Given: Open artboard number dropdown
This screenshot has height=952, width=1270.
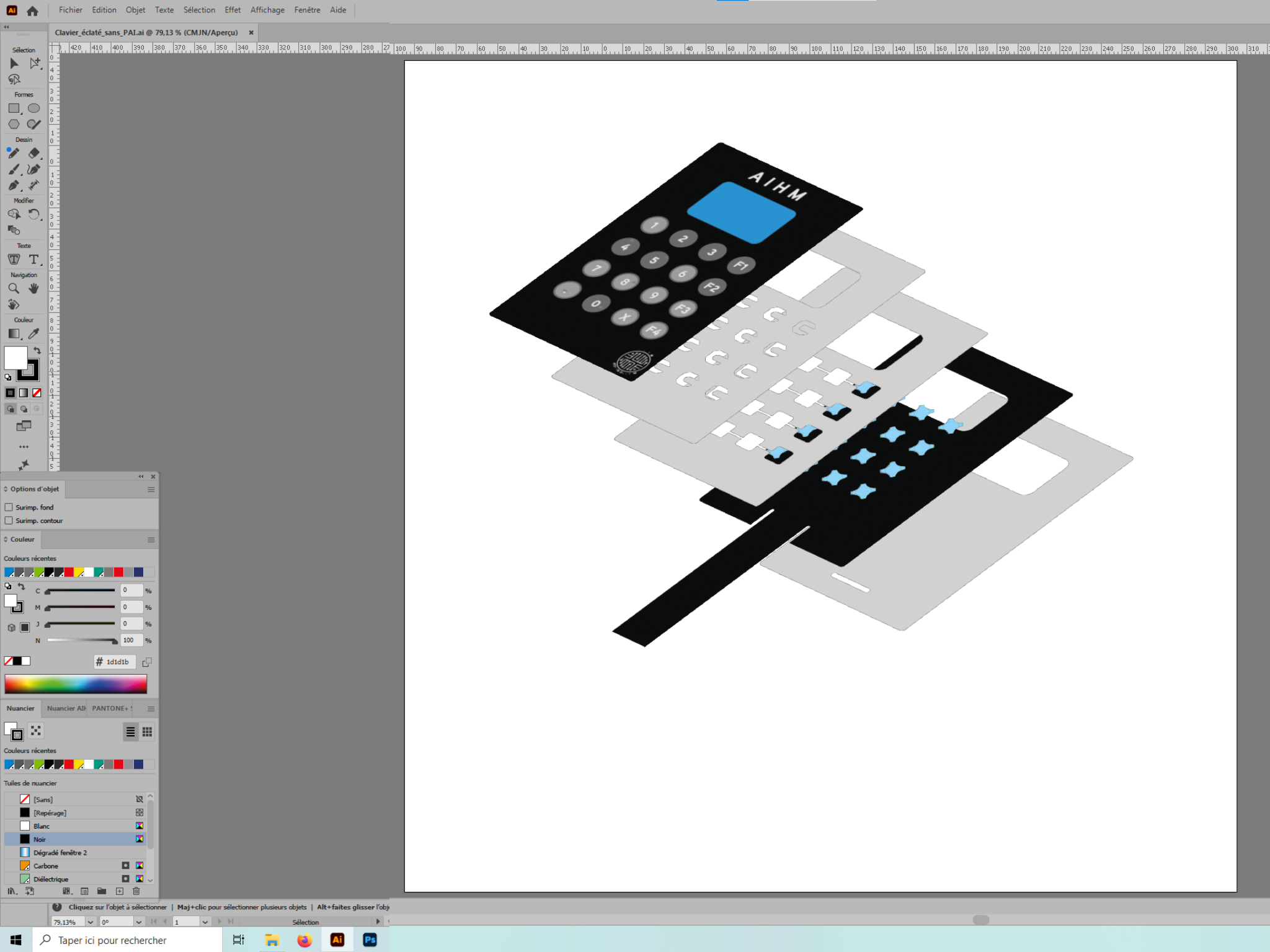Looking at the screenshot, I should click(205, 922).
